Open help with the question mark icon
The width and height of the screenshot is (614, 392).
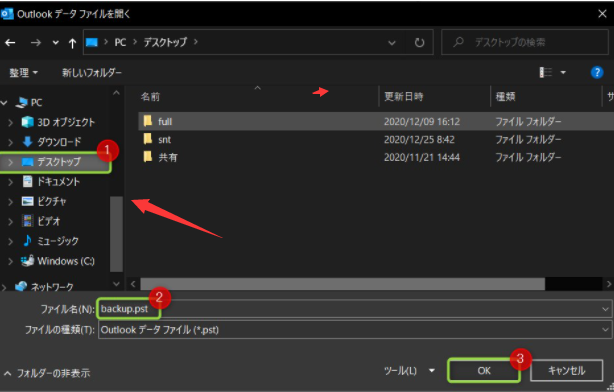click(x=596, y=72)
